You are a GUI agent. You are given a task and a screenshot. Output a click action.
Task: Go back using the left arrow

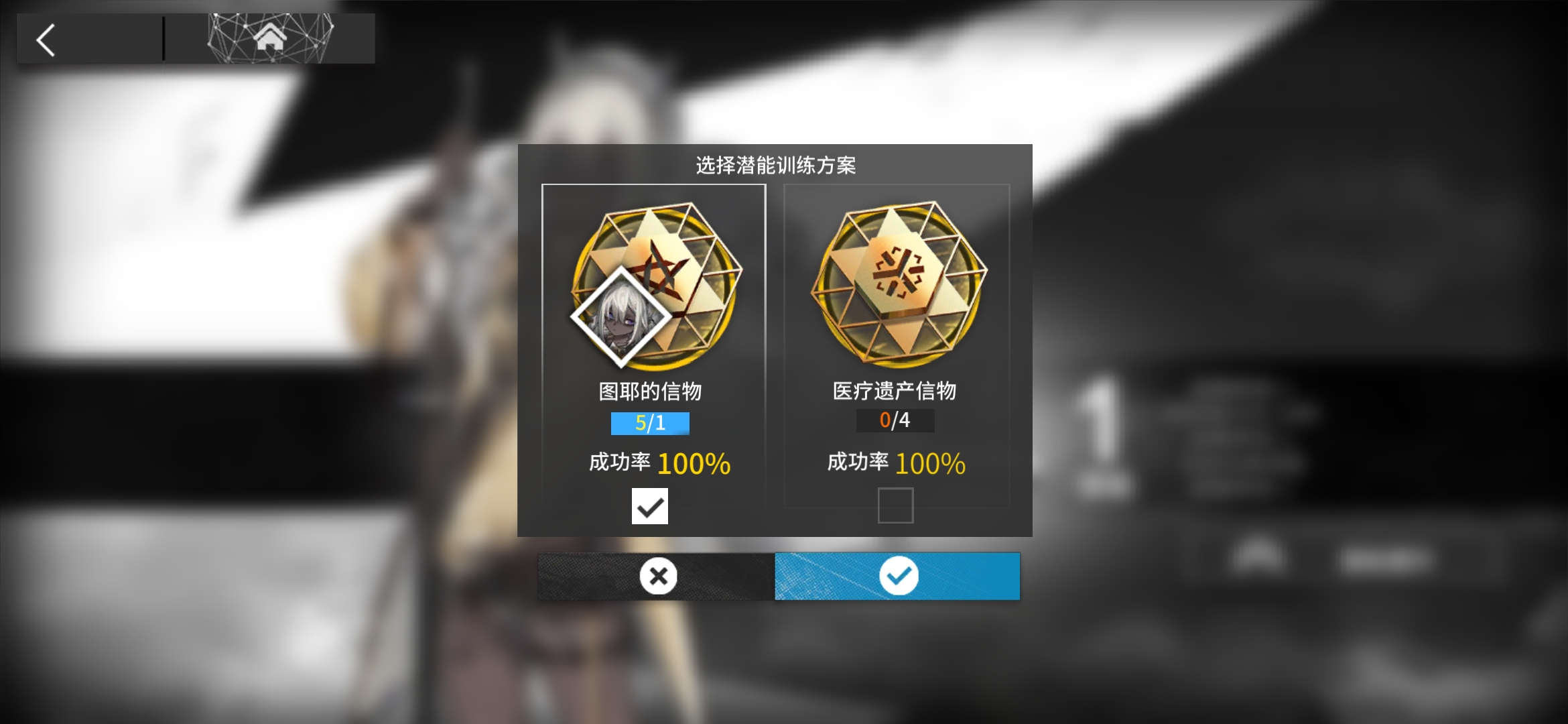coord(46,40)
